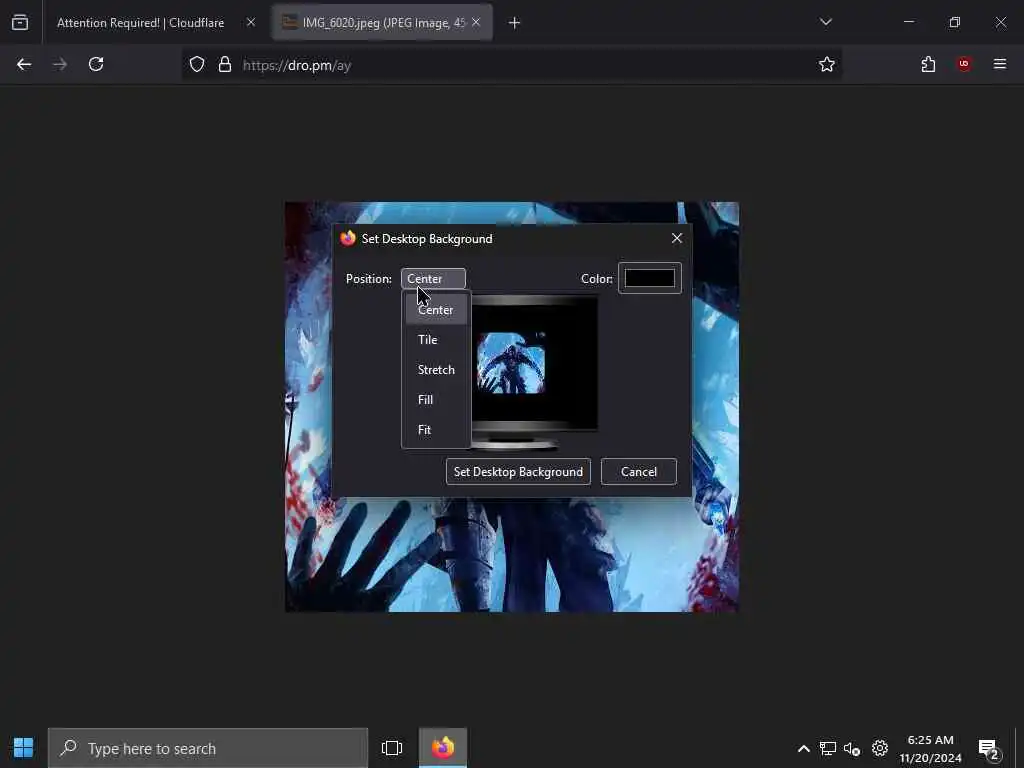
Task: Collapse the Position combo box
Action: point(434,278)
